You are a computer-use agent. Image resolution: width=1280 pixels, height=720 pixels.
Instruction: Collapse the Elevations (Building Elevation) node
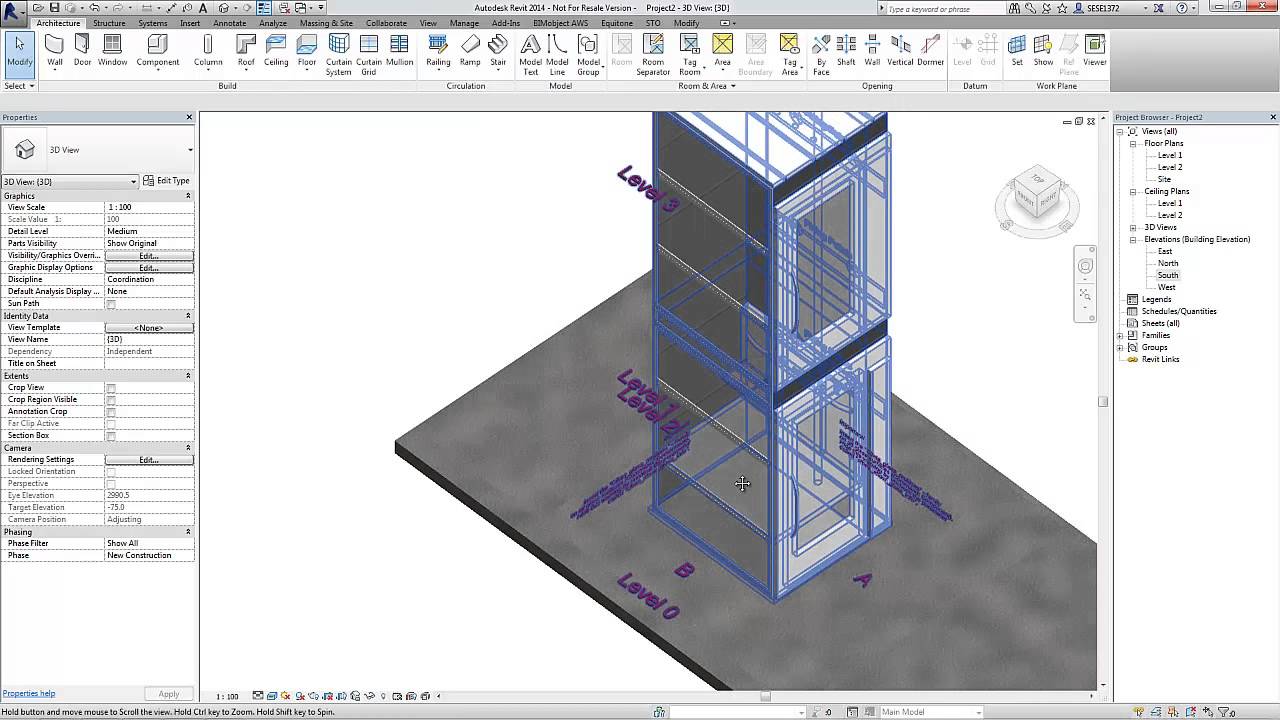point(1134,240)
